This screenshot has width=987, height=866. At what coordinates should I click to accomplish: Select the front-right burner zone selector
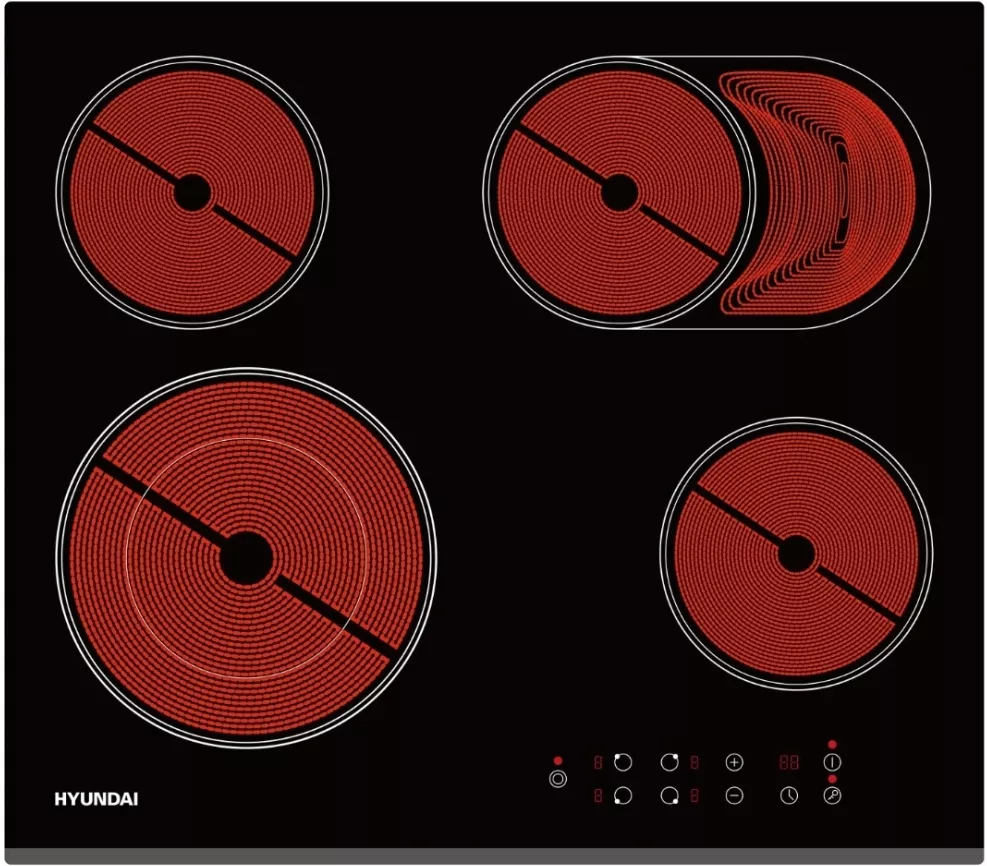[669, 796]
